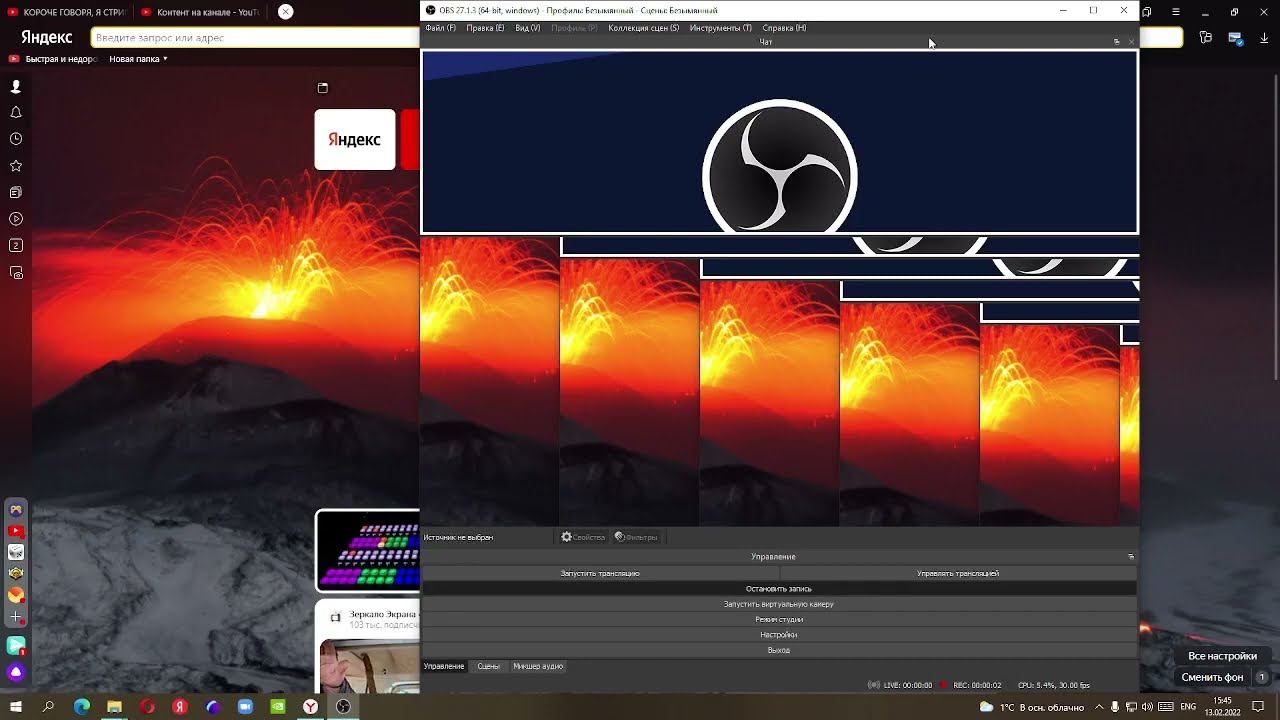Open the Вид menu in OBS
This screenshot has height=720, width=1280.
[527, 28]
